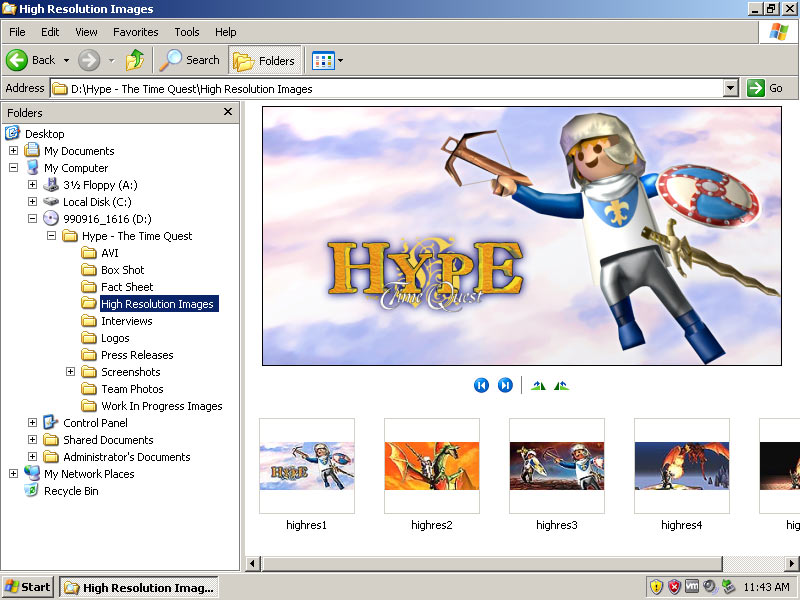Click the High Resolution Images taskbar button
Image resolution: width=800 pixels, height=600 pixels.
pos(139,588)
